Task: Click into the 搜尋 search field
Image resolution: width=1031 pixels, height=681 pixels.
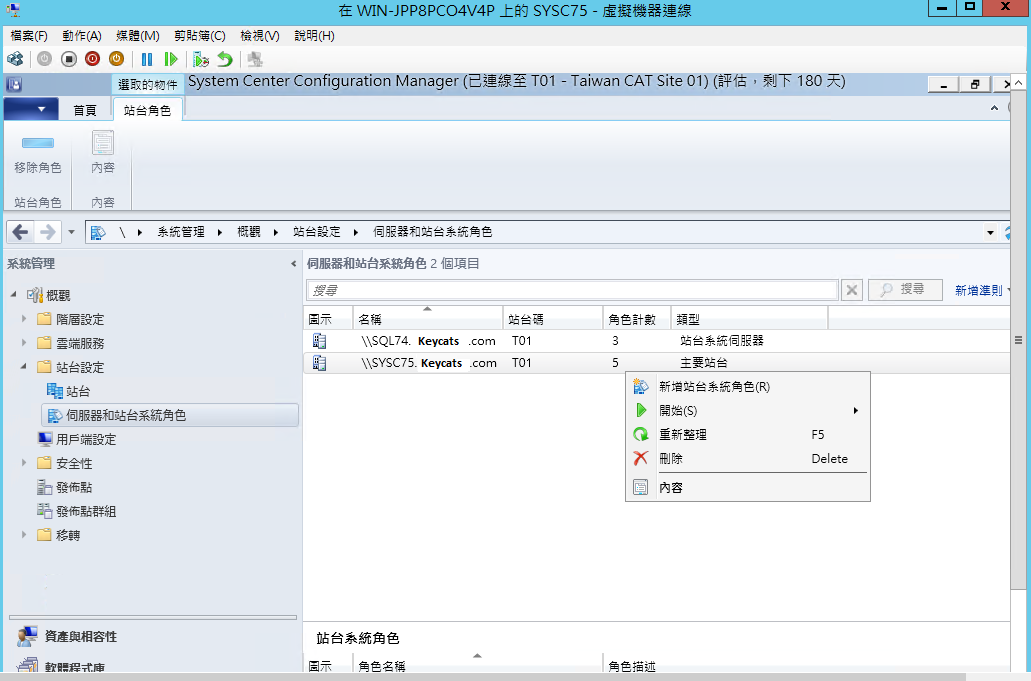Action: point(571,290)
